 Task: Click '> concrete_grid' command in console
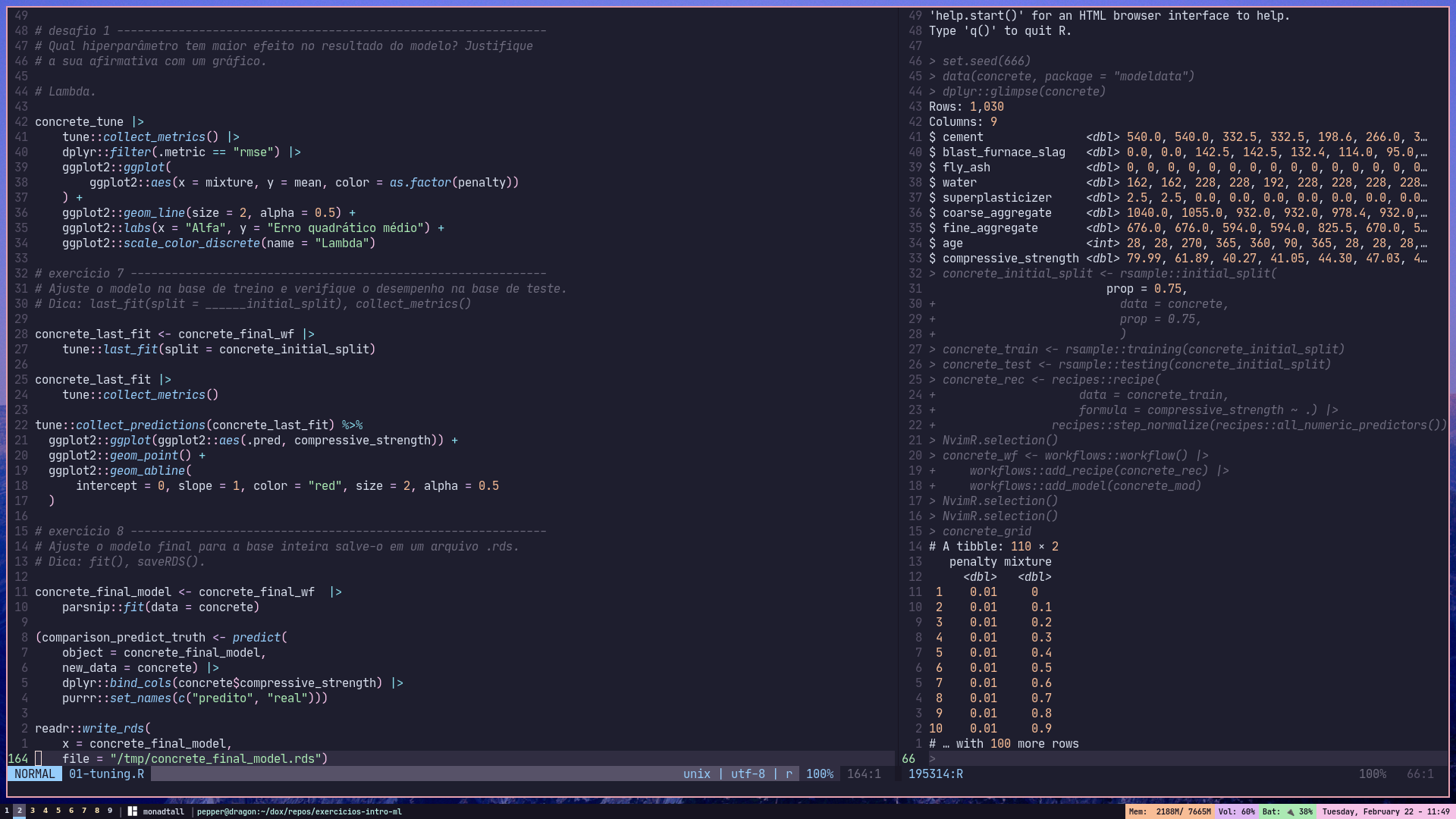point(980,531)
